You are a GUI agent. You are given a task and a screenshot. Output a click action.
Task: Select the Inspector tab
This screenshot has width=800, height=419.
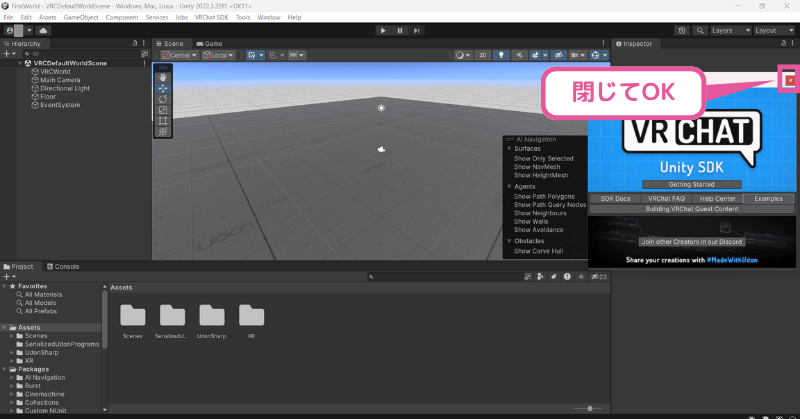pos(634,44)
